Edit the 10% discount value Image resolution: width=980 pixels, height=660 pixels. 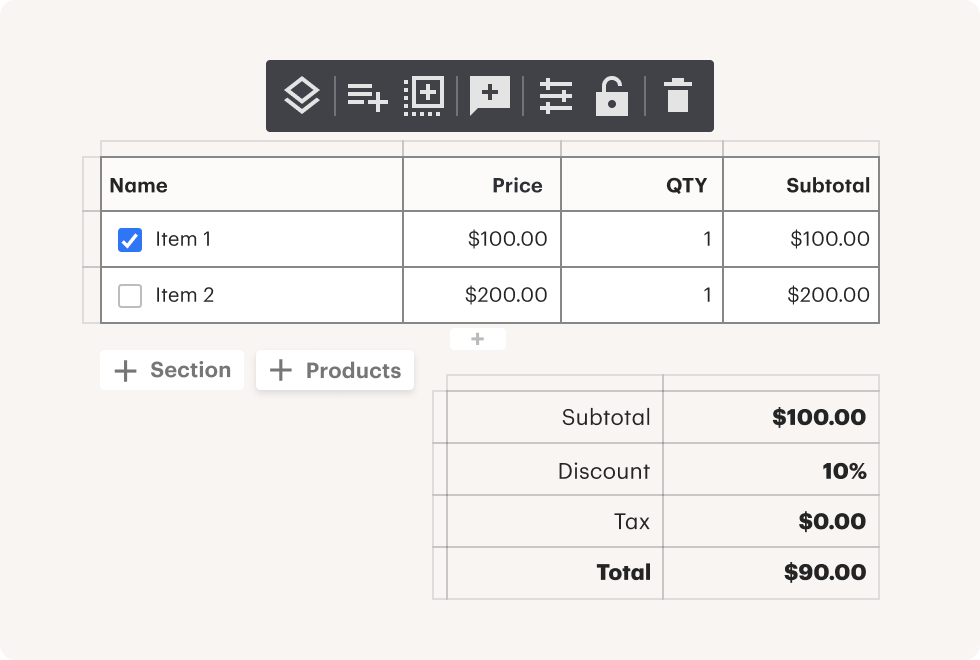844,471
